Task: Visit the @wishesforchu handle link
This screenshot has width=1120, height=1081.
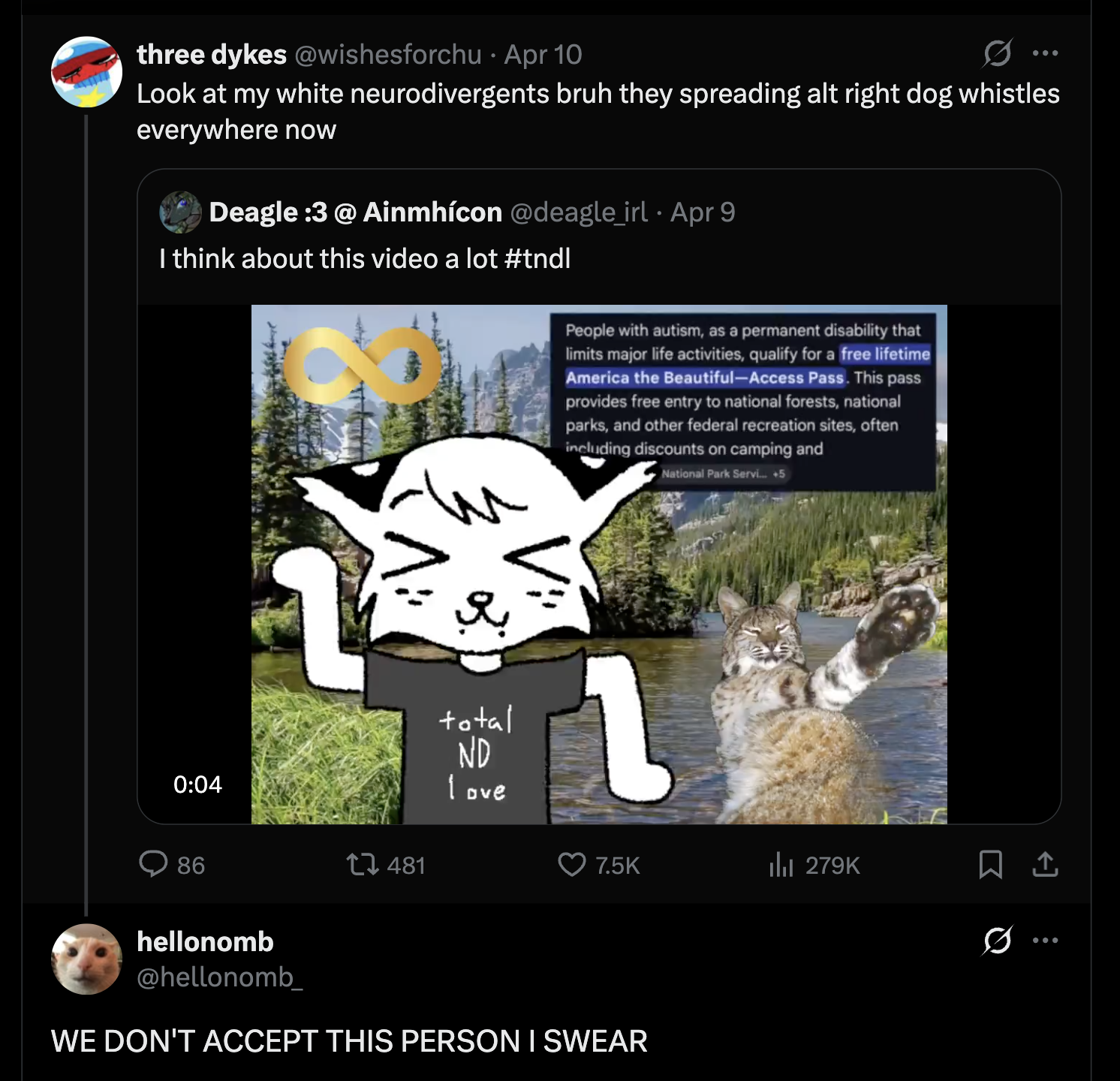Action: coord(387,55)
